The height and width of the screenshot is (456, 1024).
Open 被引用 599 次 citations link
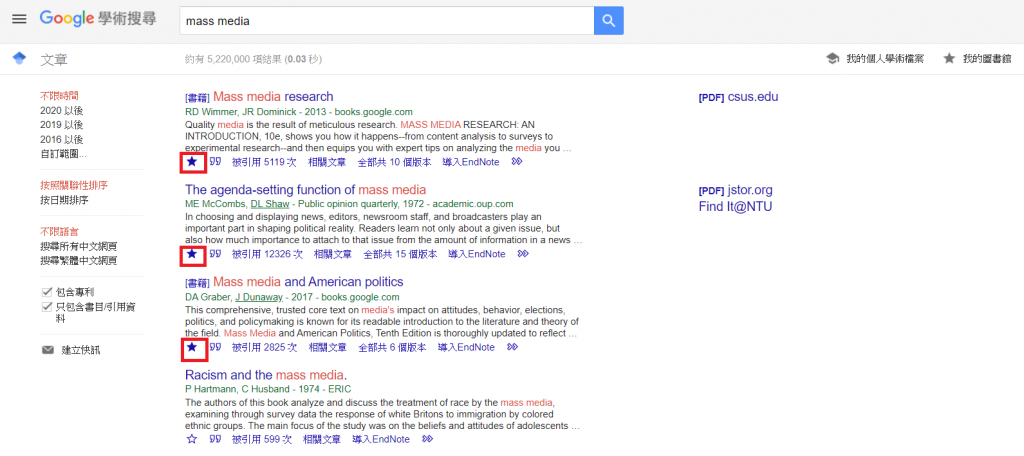click(261, 439)
